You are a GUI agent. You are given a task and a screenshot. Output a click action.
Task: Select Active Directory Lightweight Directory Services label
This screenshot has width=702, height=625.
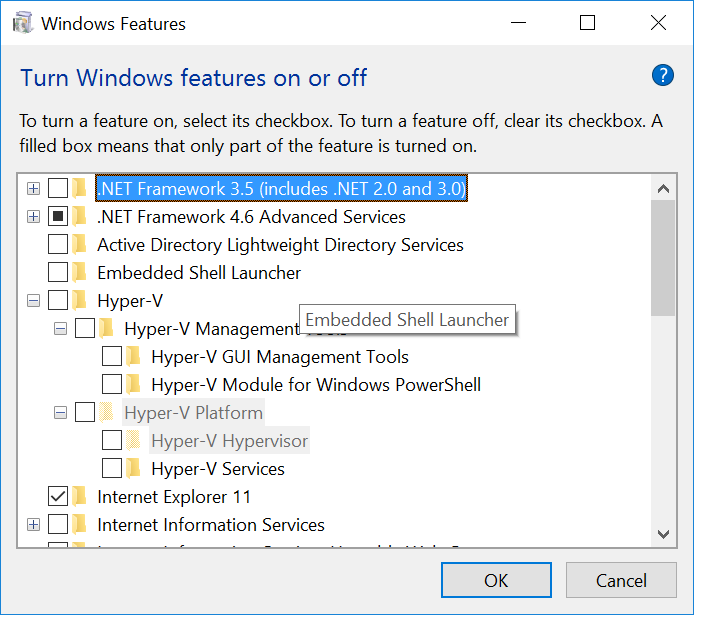280,244
